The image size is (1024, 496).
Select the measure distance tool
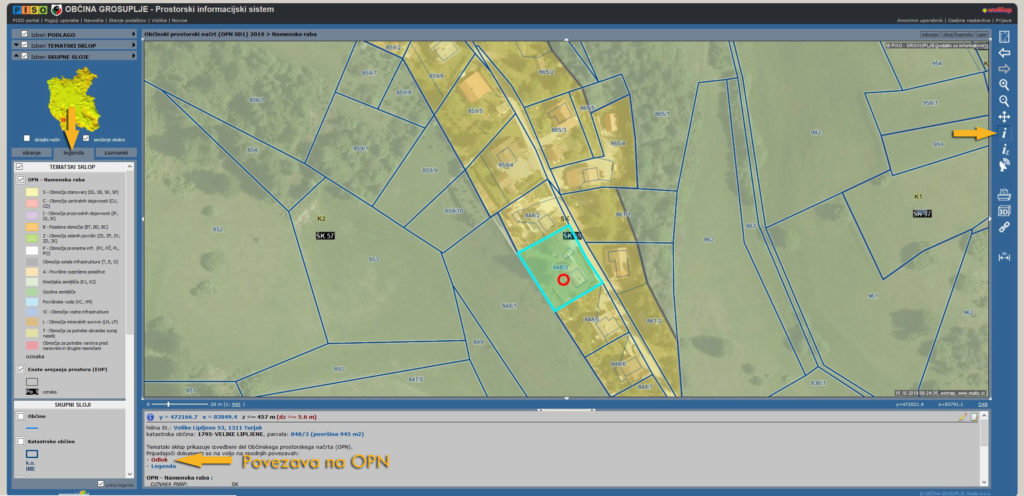[x=1004, y=257]
